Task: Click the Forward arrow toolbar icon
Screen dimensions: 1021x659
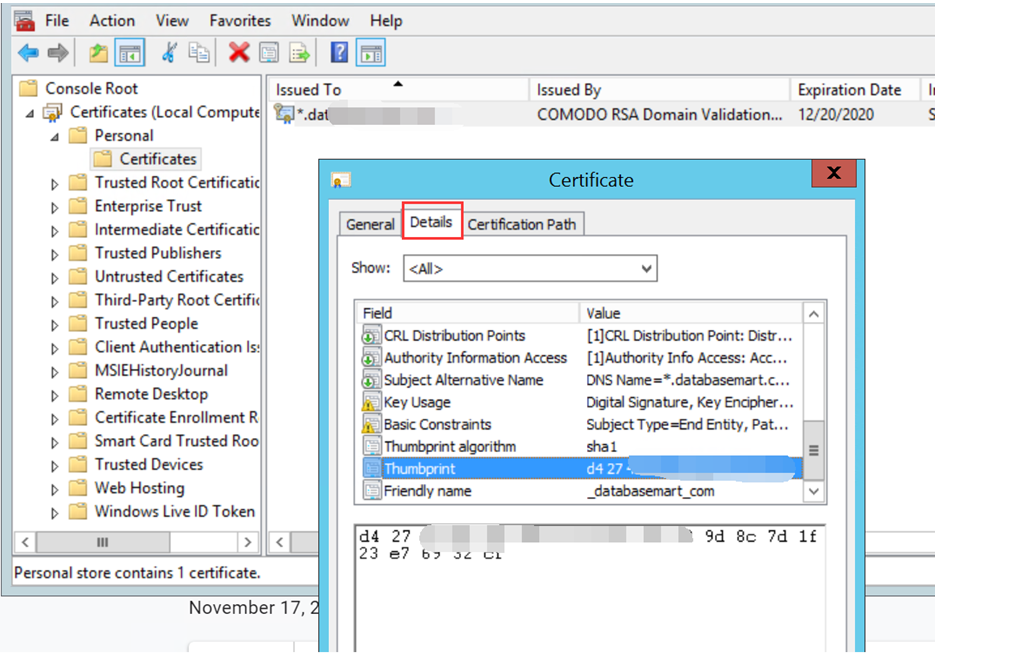Action: [x=58, y=53]
